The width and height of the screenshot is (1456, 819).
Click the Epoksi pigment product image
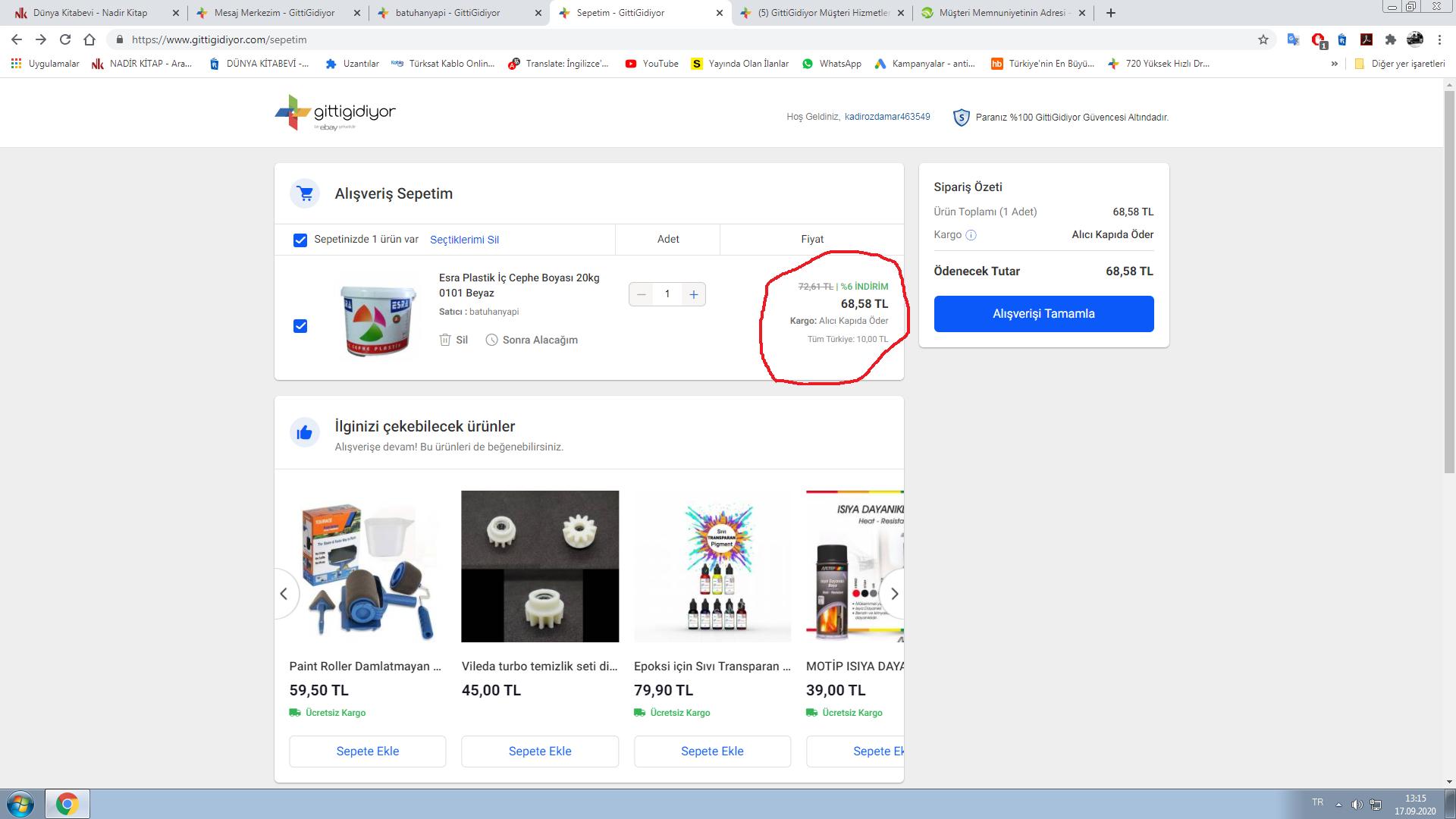712,566
